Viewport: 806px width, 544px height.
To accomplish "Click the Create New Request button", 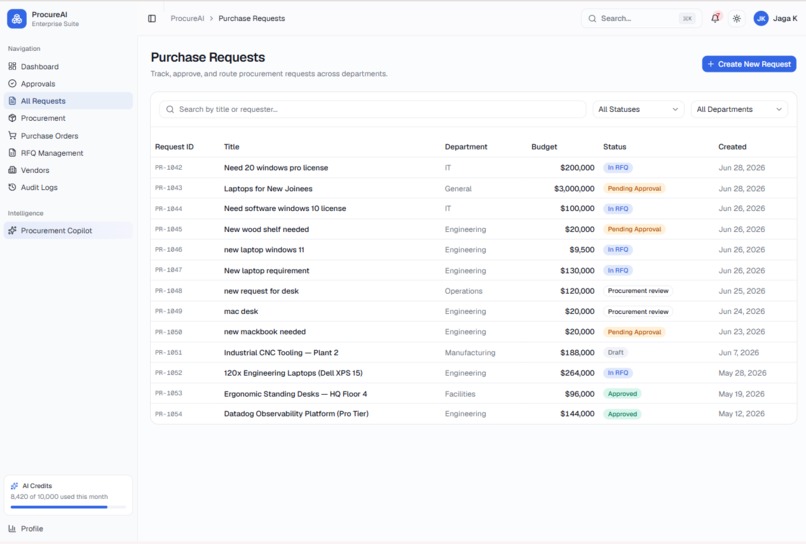I will [749, 64].
